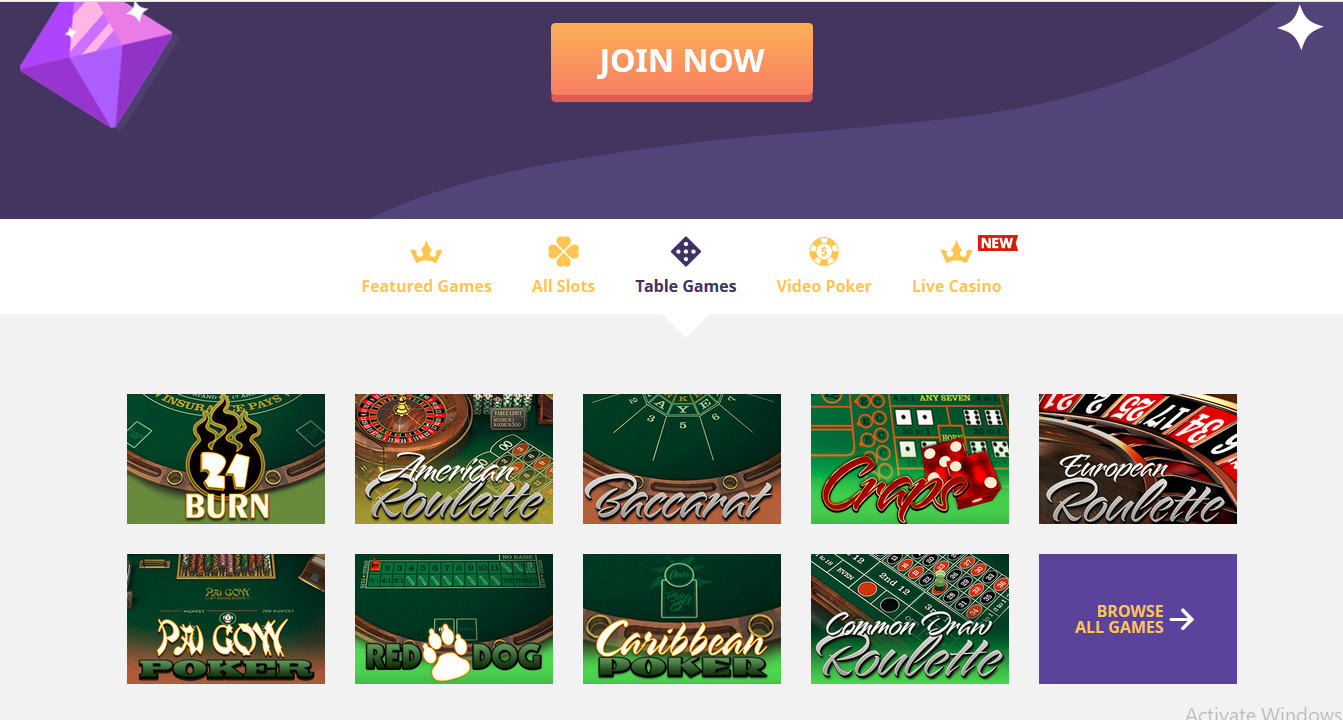
Task: Click the crown icon above Live Casino
Action: pyautogui.click(x=956, y=252)
